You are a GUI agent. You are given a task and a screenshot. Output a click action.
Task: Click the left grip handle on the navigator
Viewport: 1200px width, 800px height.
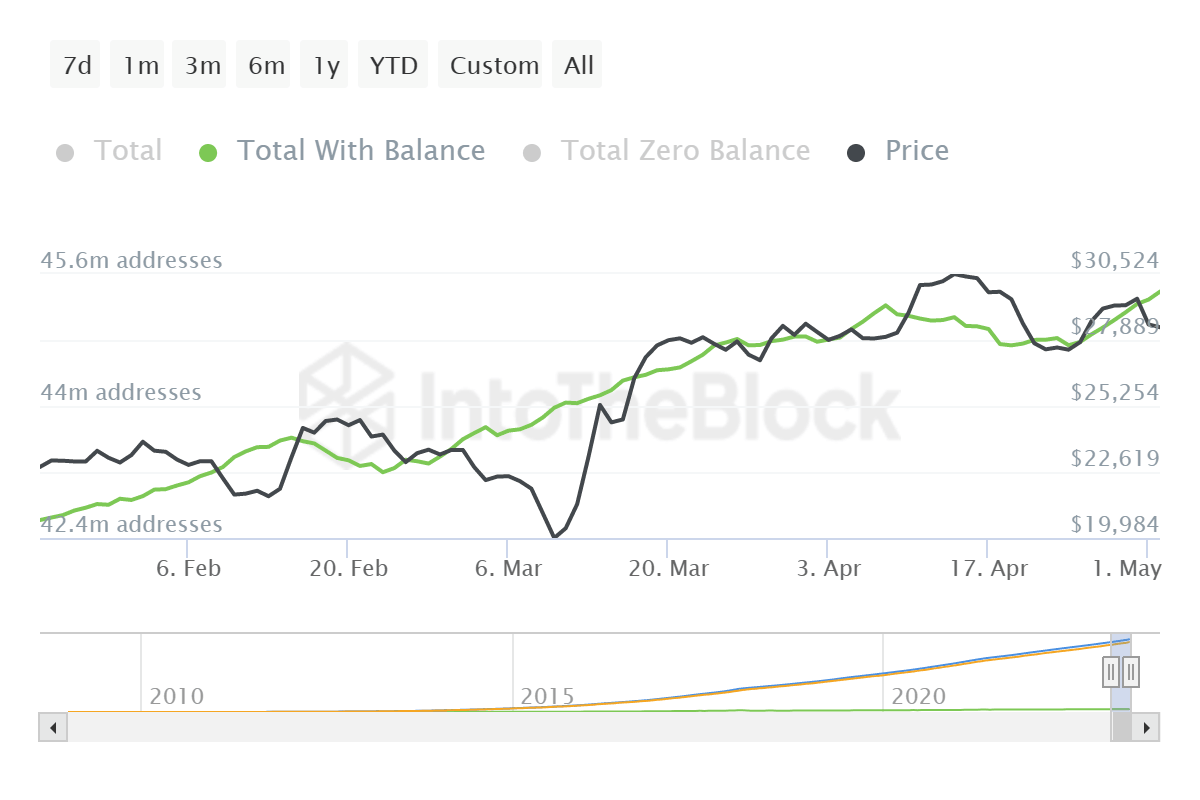click(x=1111, y=671)
